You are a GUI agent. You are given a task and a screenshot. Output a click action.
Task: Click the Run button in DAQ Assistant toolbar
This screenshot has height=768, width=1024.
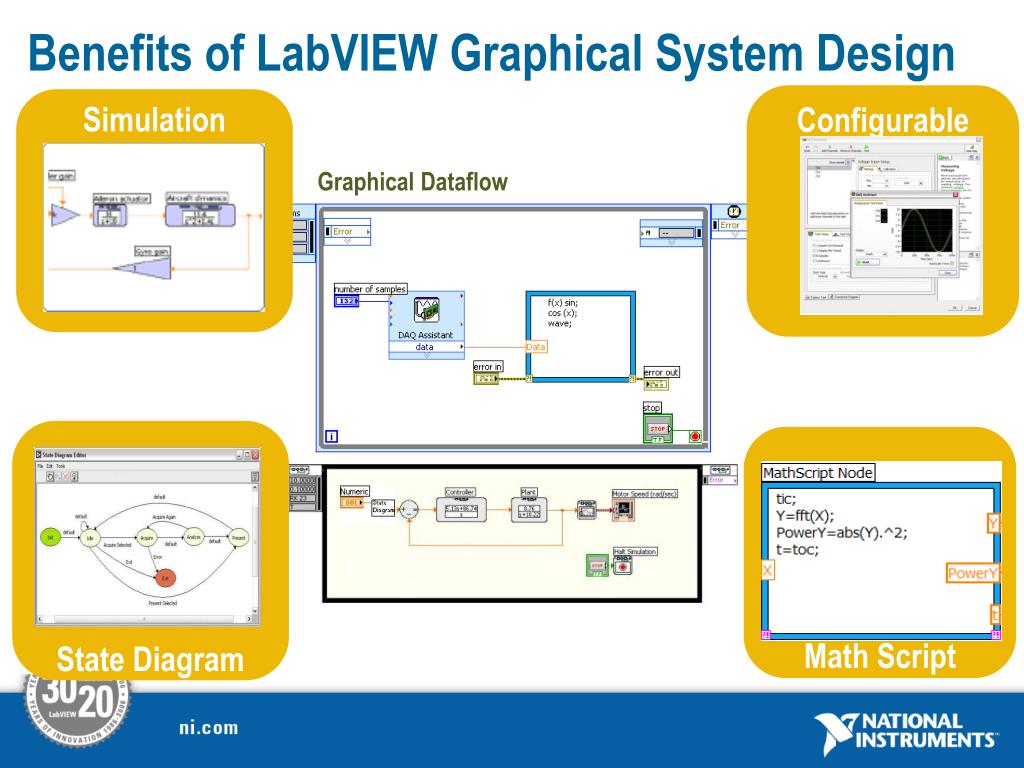tap(867, 149)
